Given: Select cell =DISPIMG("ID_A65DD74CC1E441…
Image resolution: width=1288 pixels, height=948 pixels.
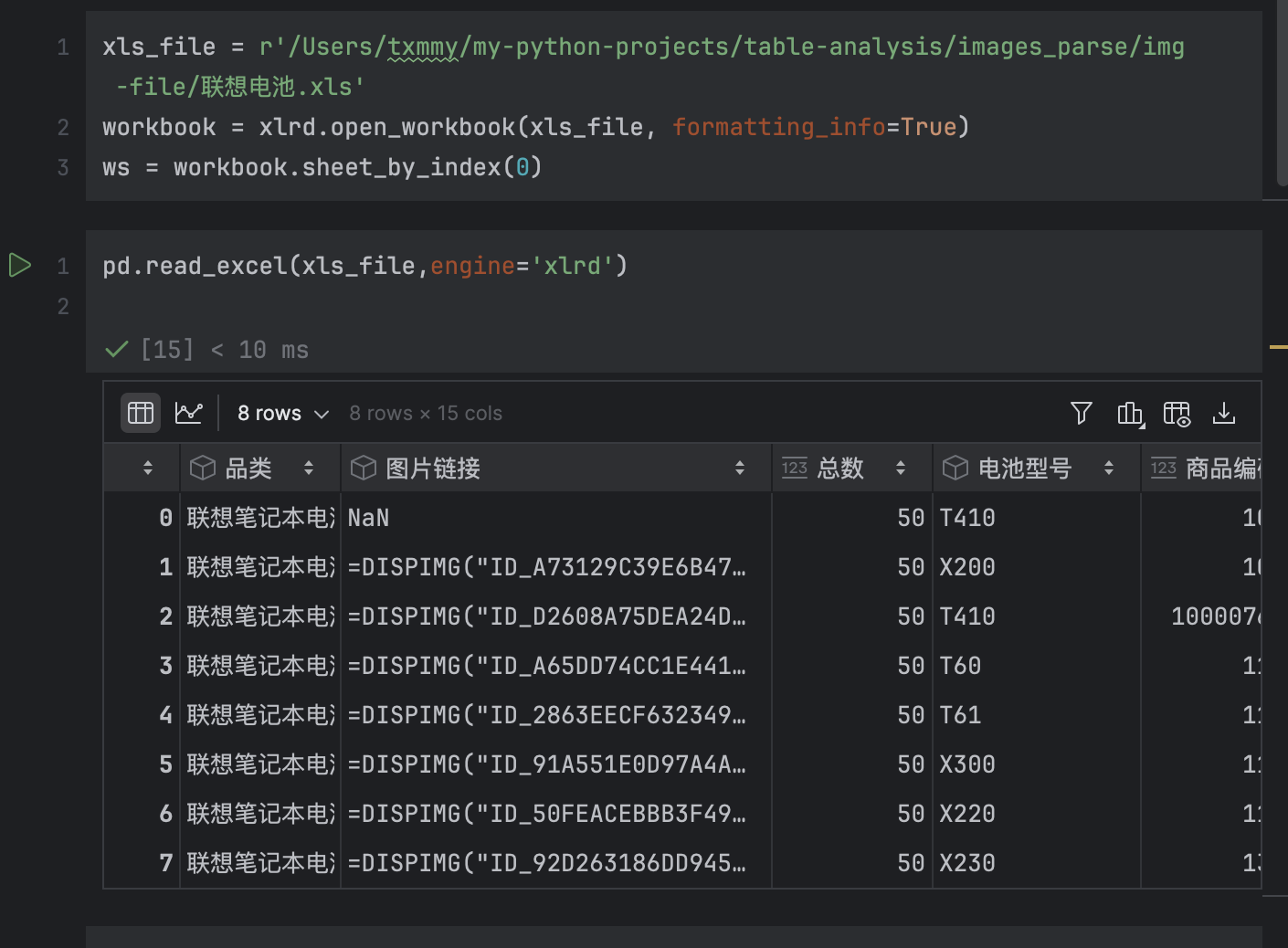Looking at the screenshot, I should click(x=556, y=665).
